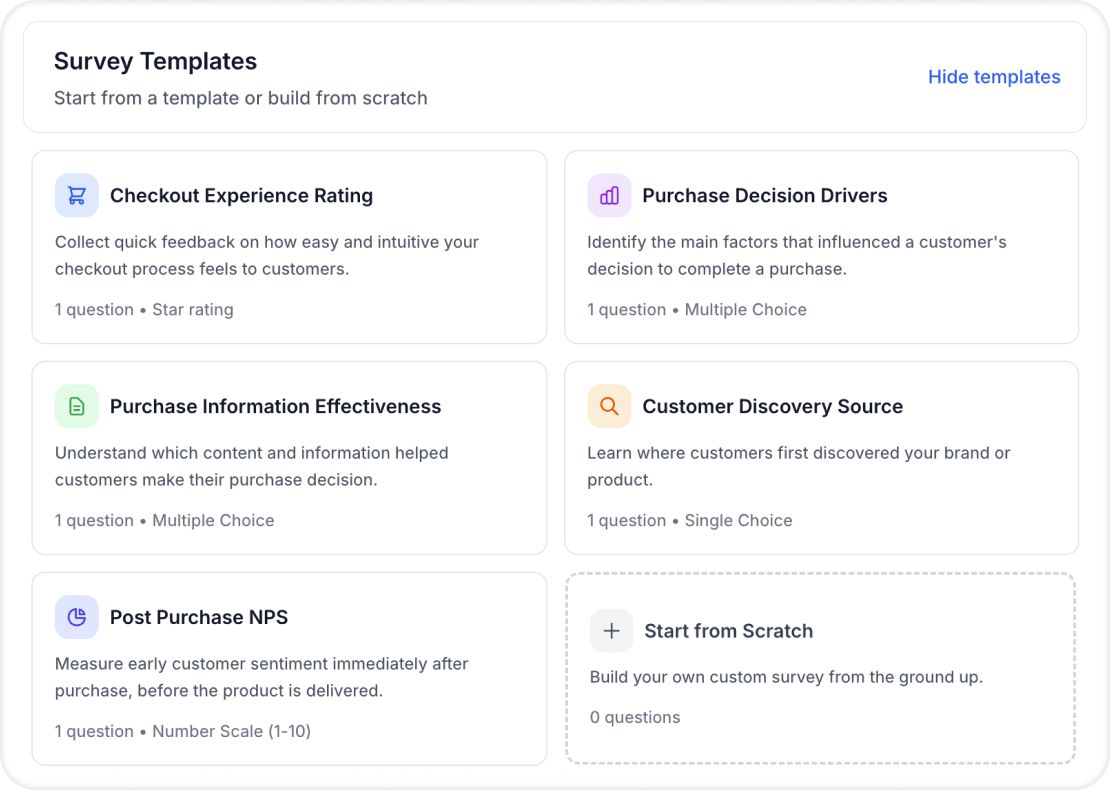Open the Purchase Information Effectiveness template title
This screenshot has height=790, width=1110.
[x=275, y=407]
